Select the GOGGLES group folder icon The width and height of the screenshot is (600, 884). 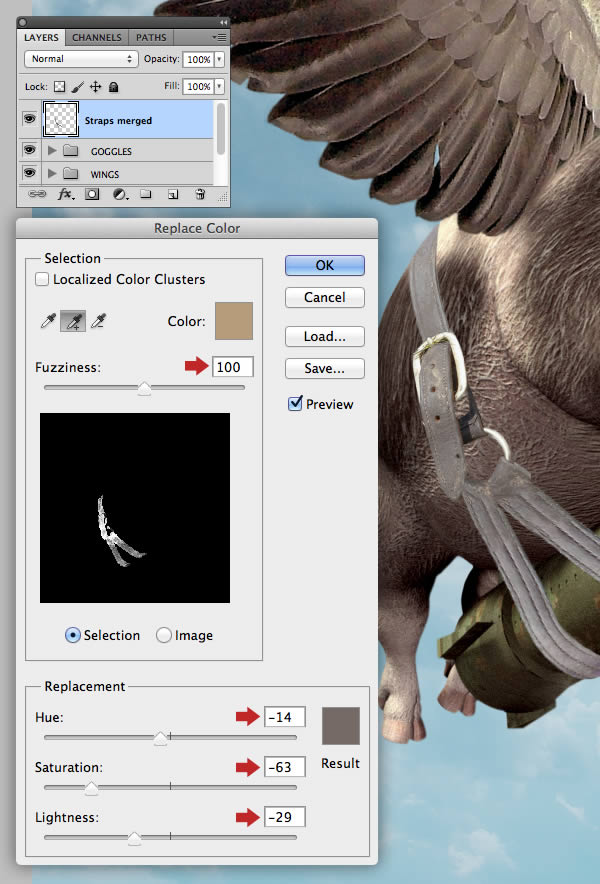[x=70, y=151]
